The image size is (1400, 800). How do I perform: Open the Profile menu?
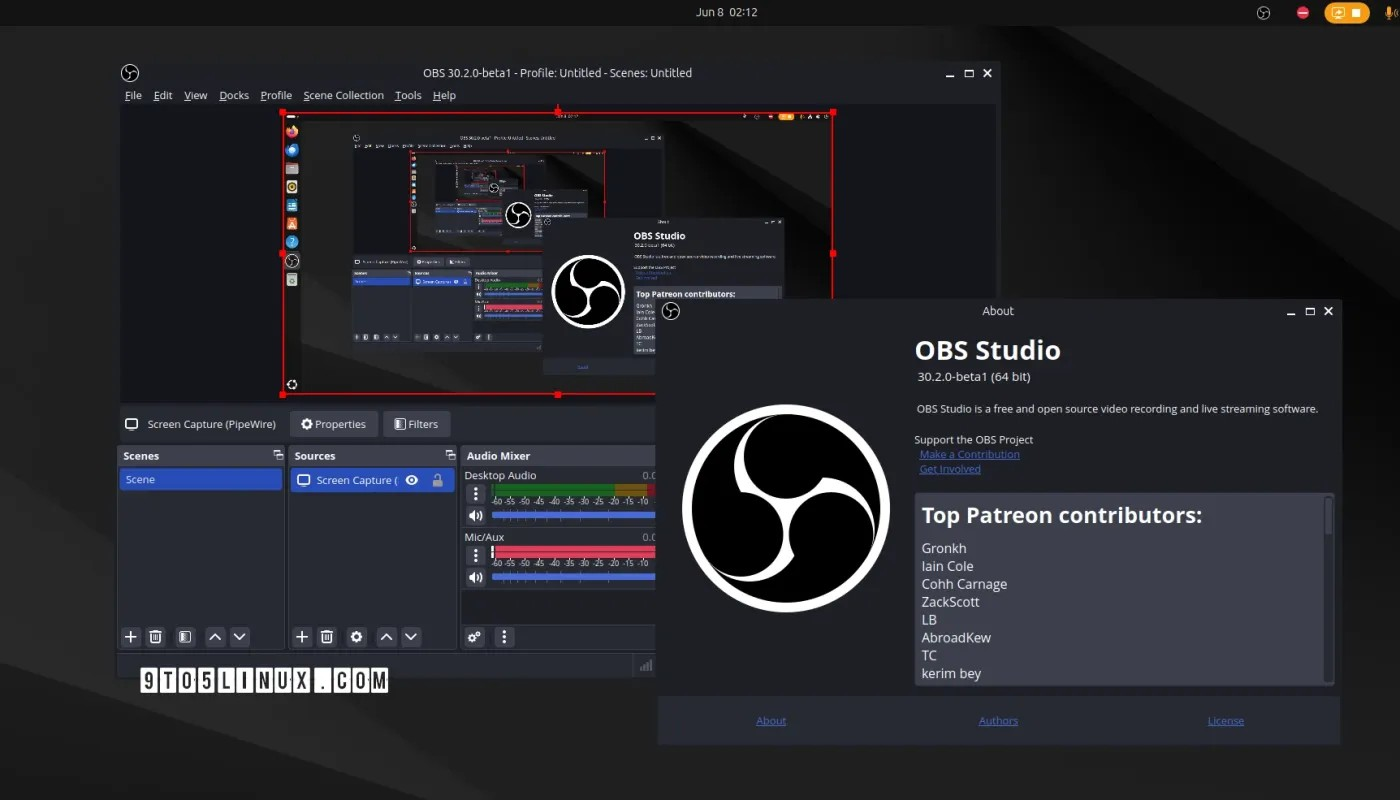click(x=276, y=95)
